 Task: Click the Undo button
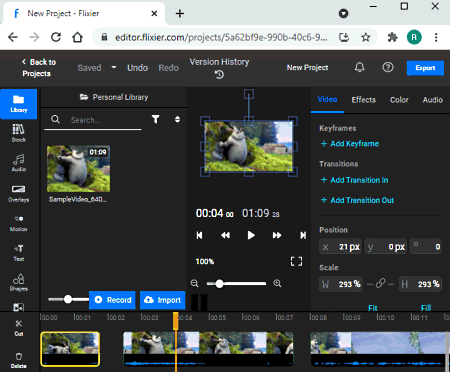point(137,68)
